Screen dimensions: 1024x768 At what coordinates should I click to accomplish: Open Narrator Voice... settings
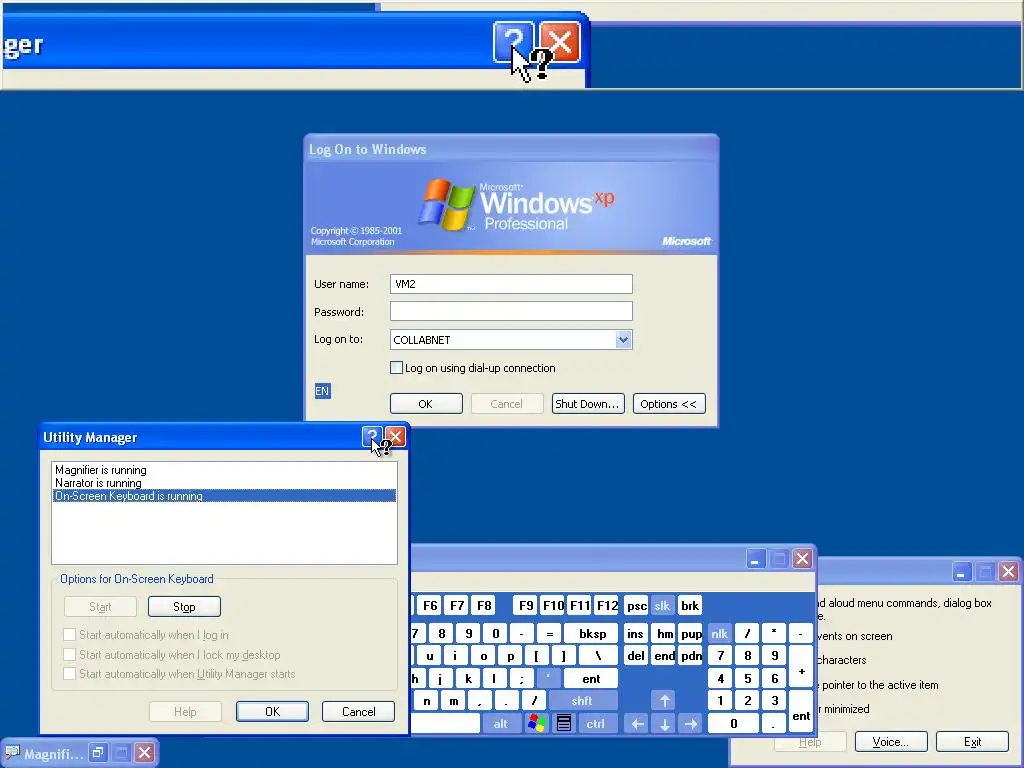pos(891,742)
